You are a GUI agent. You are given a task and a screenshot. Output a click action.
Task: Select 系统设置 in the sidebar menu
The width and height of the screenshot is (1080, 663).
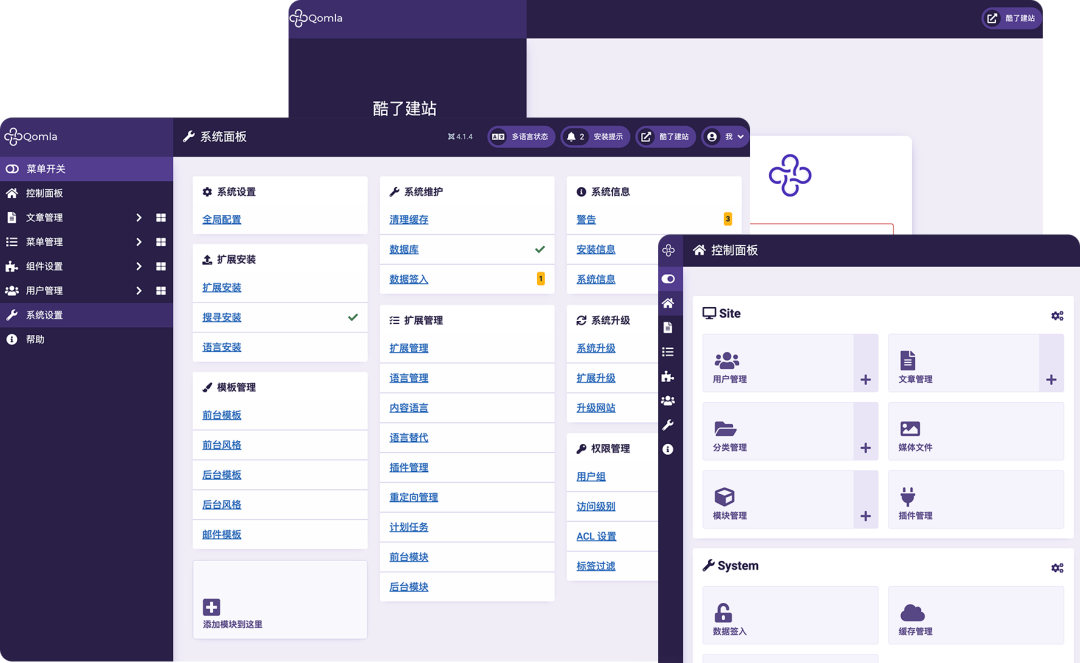point(44,315)
